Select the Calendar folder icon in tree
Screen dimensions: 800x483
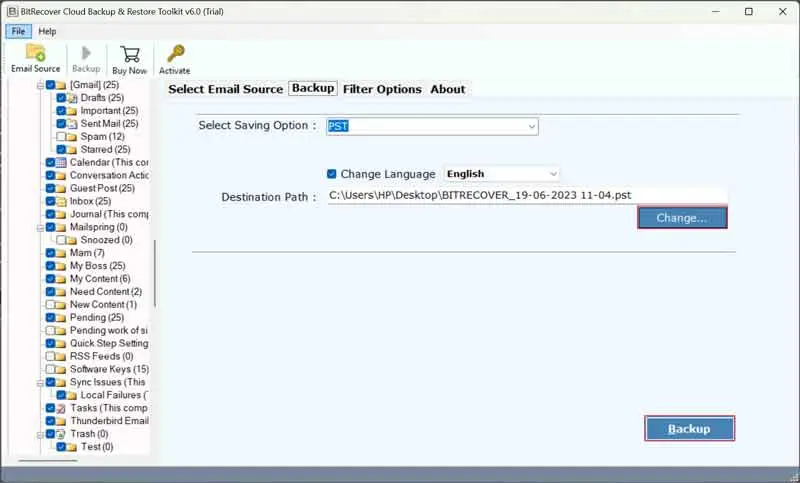[62, 162]
